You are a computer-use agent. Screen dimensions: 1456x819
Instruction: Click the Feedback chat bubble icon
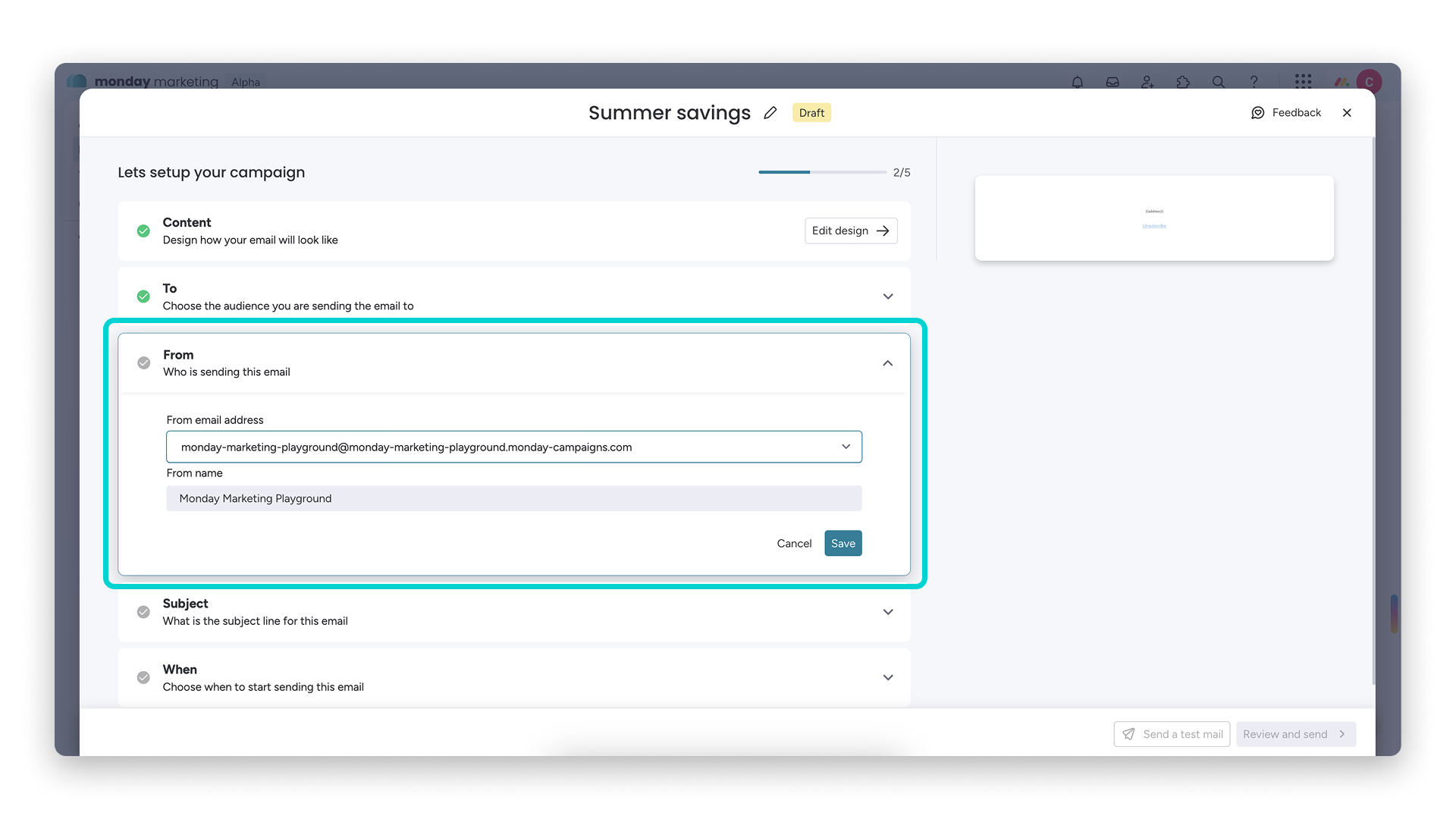(1258, 113)
